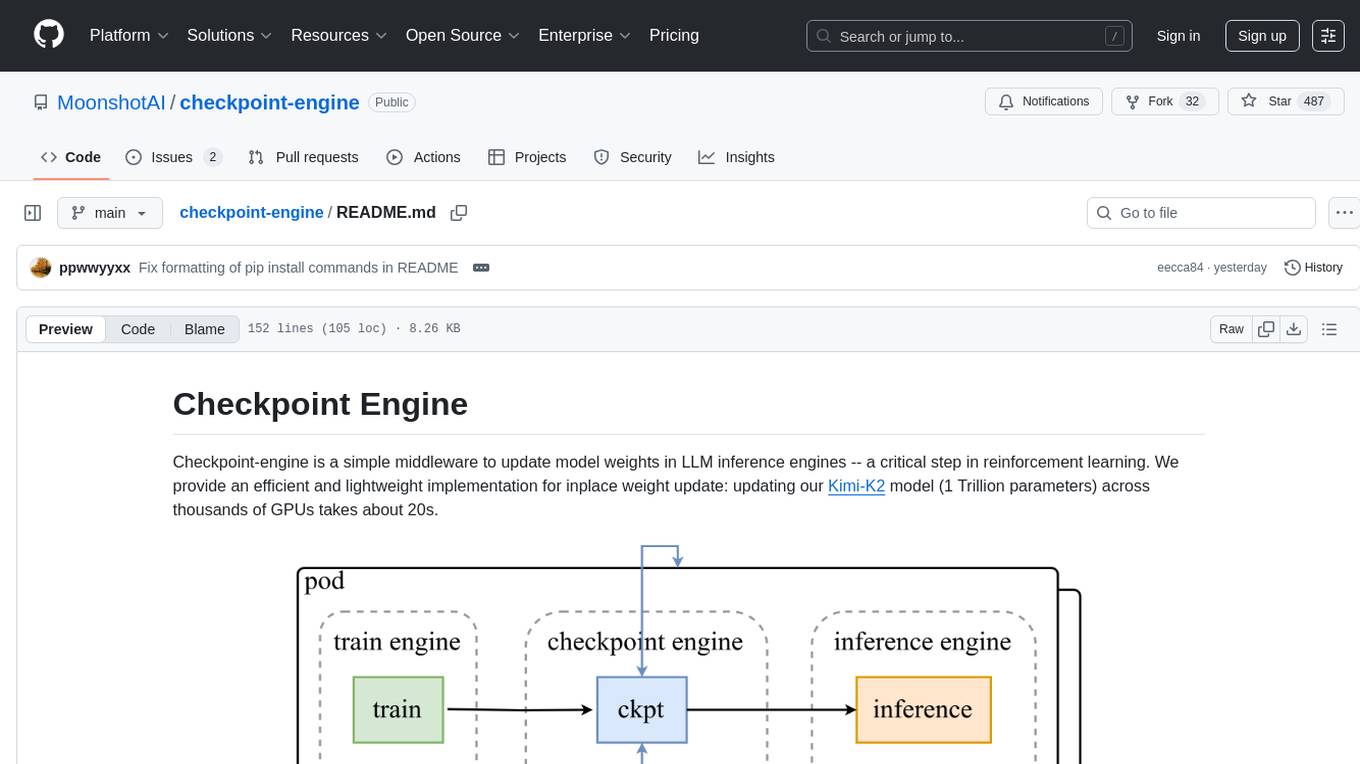
Task: Expand the Enterprise menu
Action: coord(584,35)
